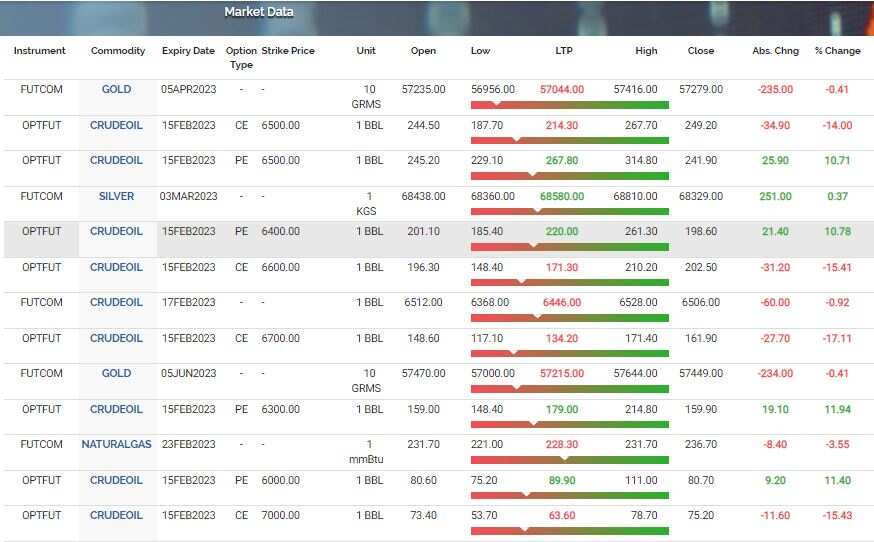
Task: Click high price 57416.00
Action: (635, 89)
